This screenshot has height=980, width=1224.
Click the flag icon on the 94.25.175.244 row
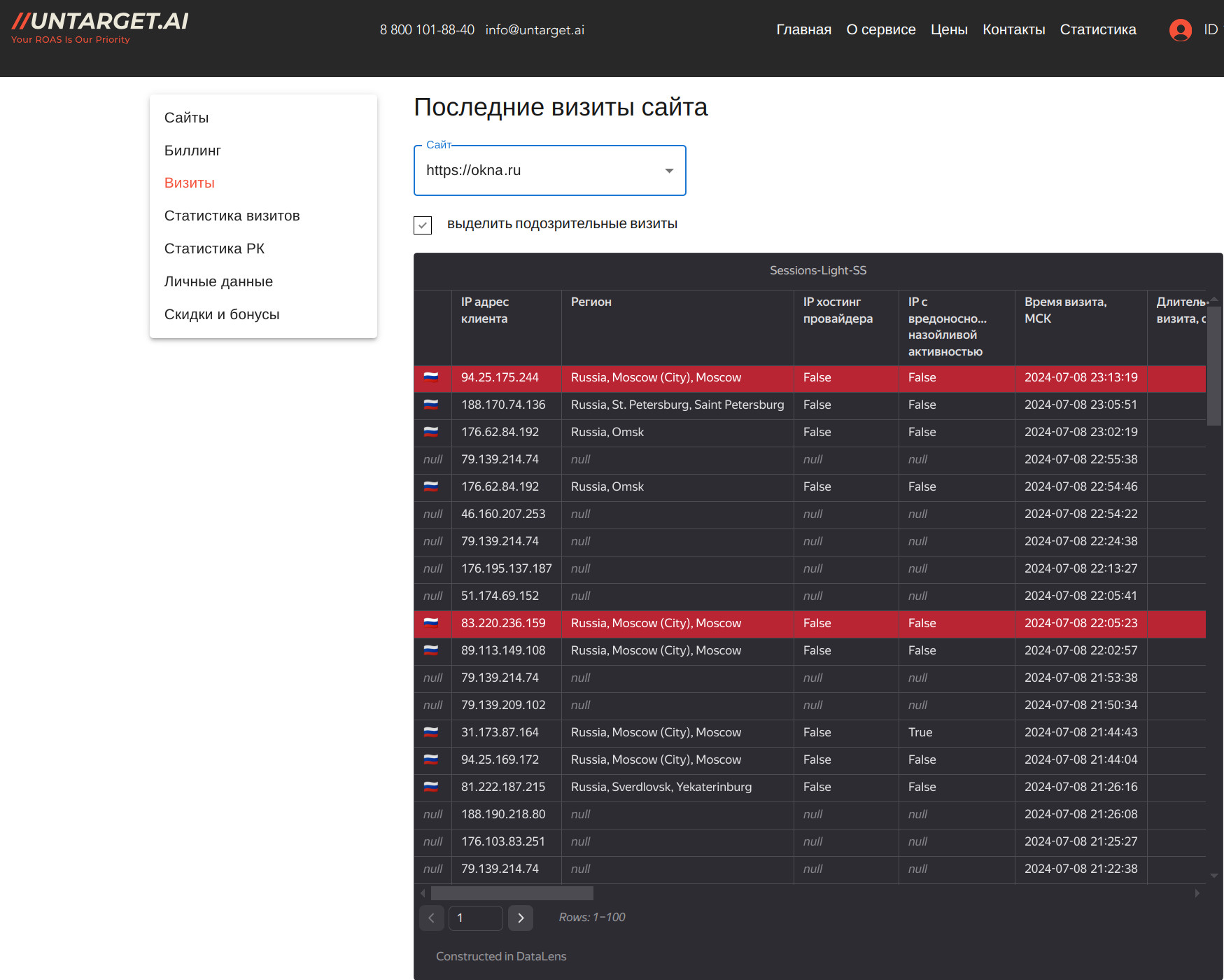432,377
